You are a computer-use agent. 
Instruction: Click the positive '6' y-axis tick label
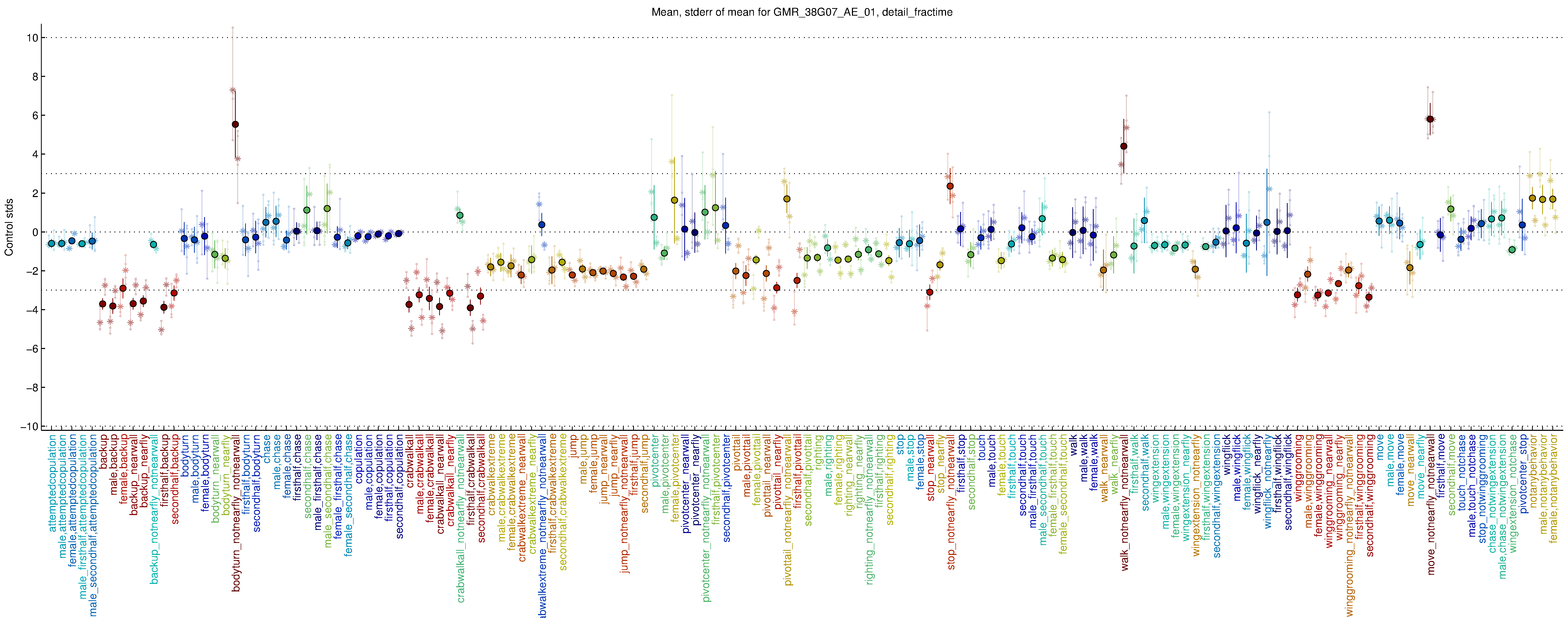tap(35, 115)
